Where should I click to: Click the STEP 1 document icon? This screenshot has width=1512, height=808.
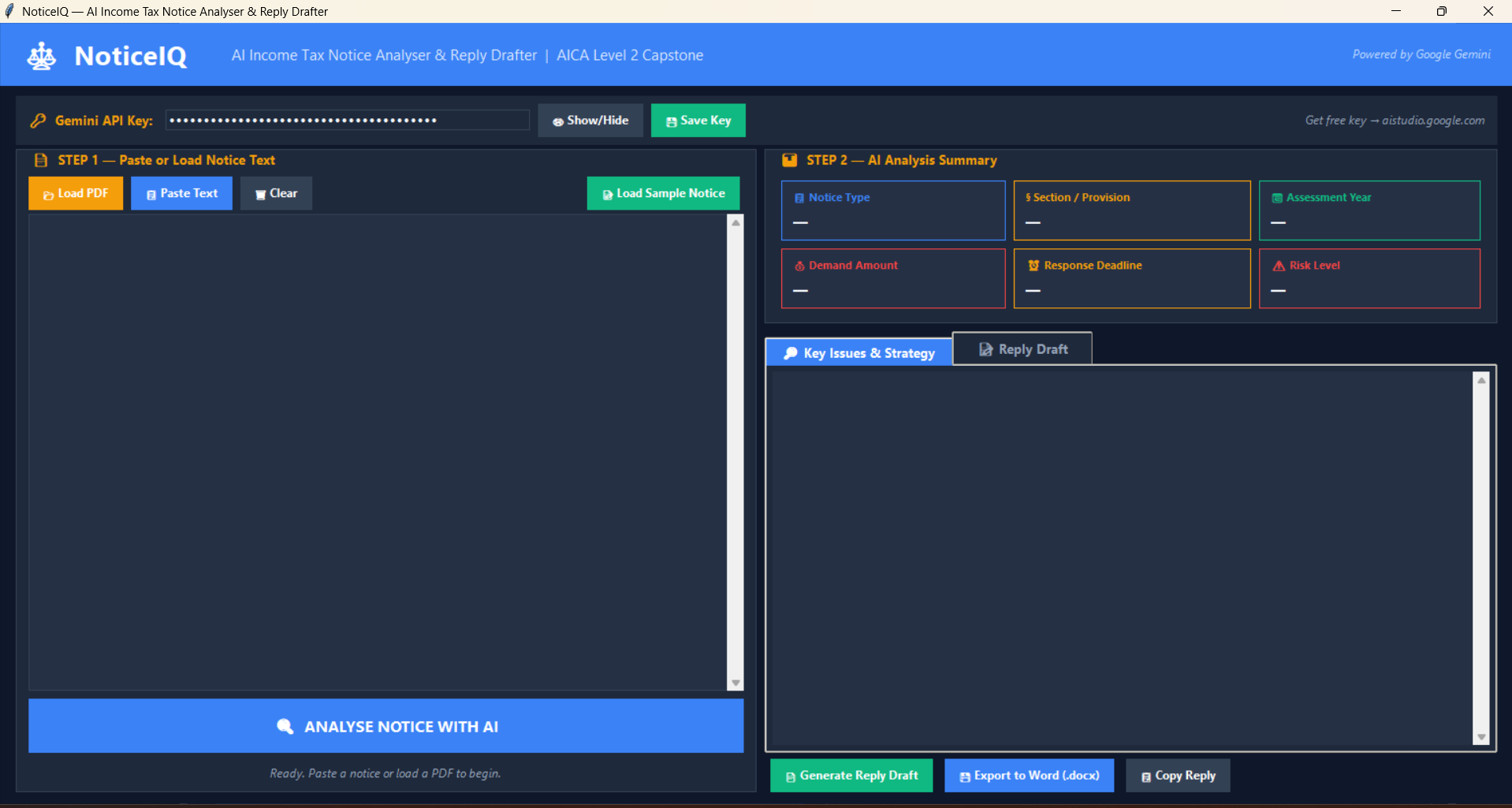pos(41,160)
